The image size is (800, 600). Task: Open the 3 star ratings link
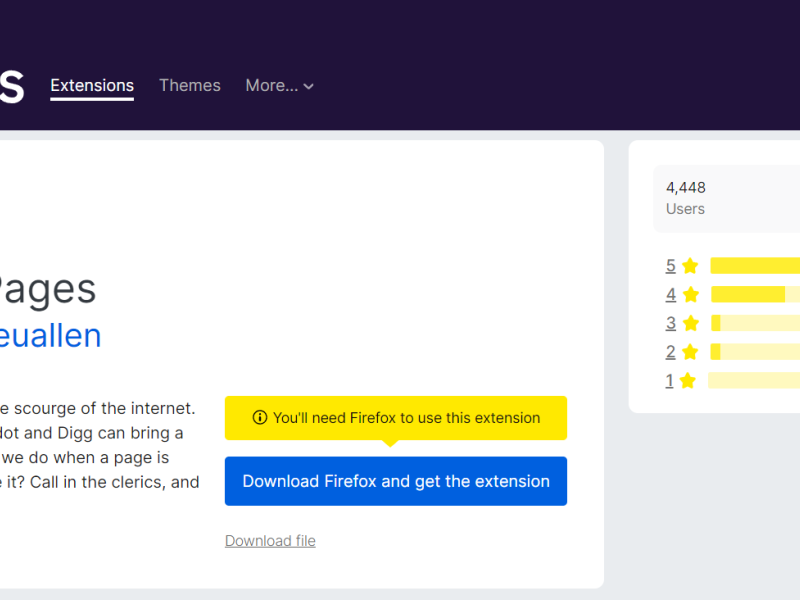(x=670, y=323)
